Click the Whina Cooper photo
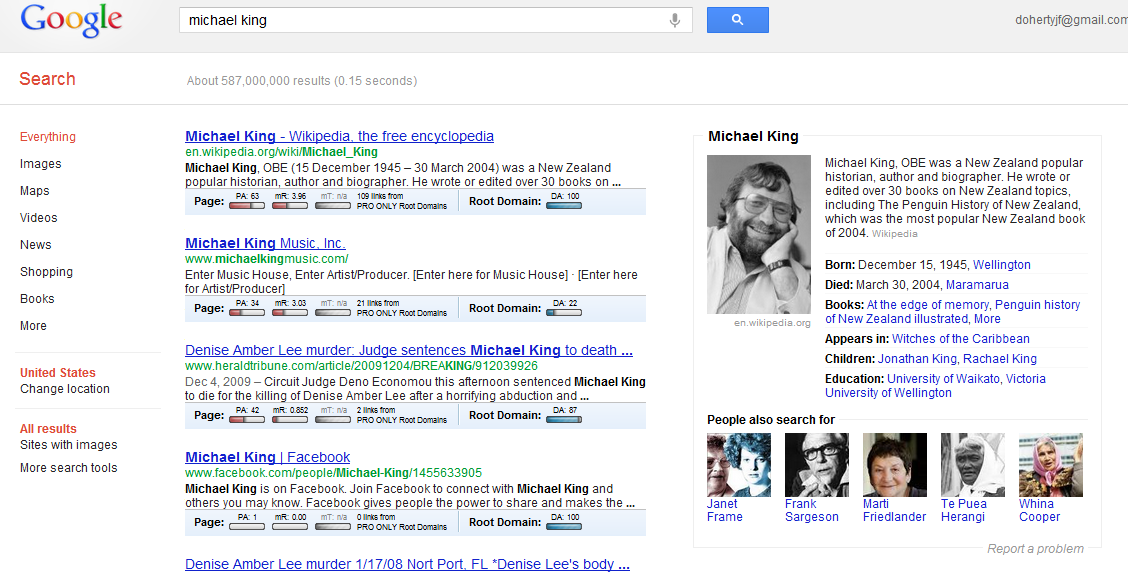The height and width of the screenshot is (573, 1128). 1050,465
